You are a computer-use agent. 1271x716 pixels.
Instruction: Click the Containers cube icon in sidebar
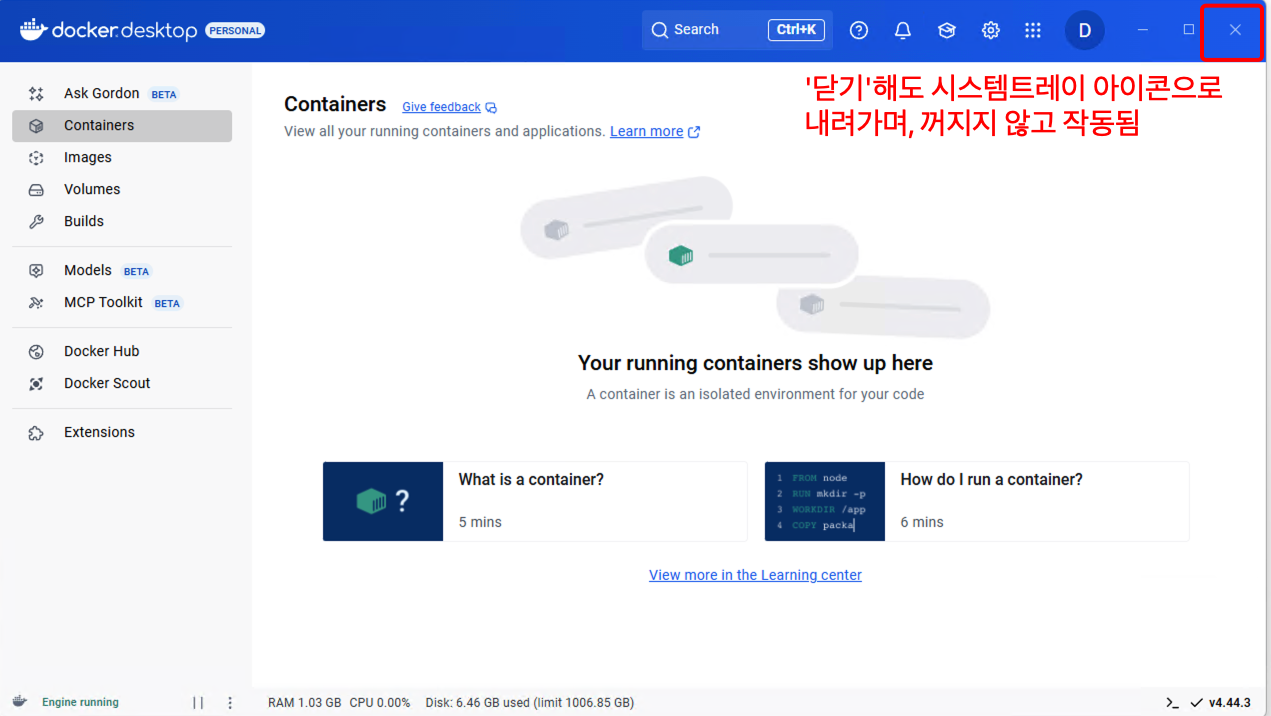click(36, 126)
